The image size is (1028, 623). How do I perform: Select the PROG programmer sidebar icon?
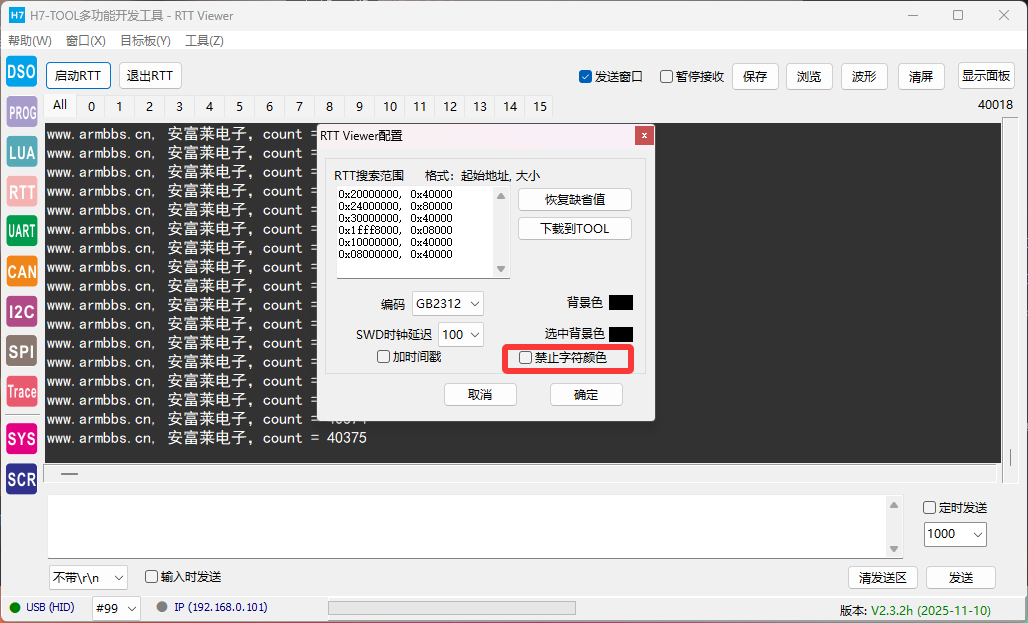click(21, 112)
